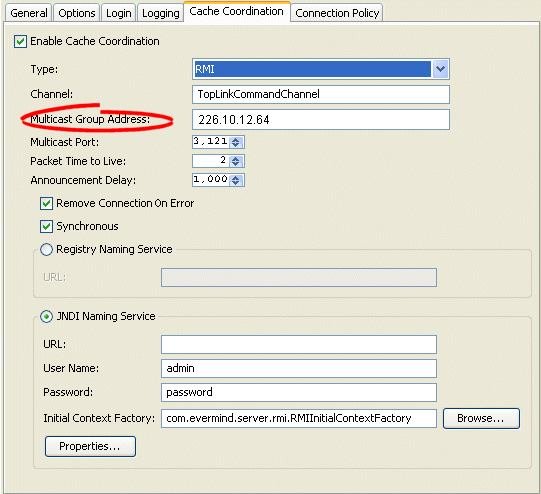The width and height of the screenshot is (541, 494).
Task: Select Registry Naming Service radio button
Action: click(46, 249)
